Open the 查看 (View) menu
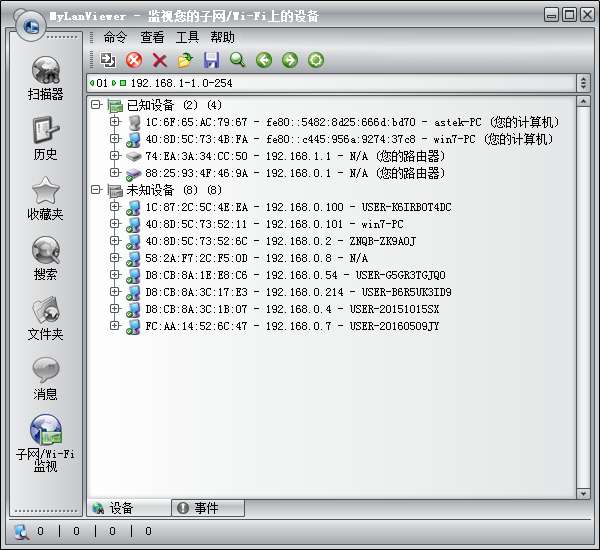The width and height of the screenshot is (600, 550). pyautogui.click(x=152, y=37)
